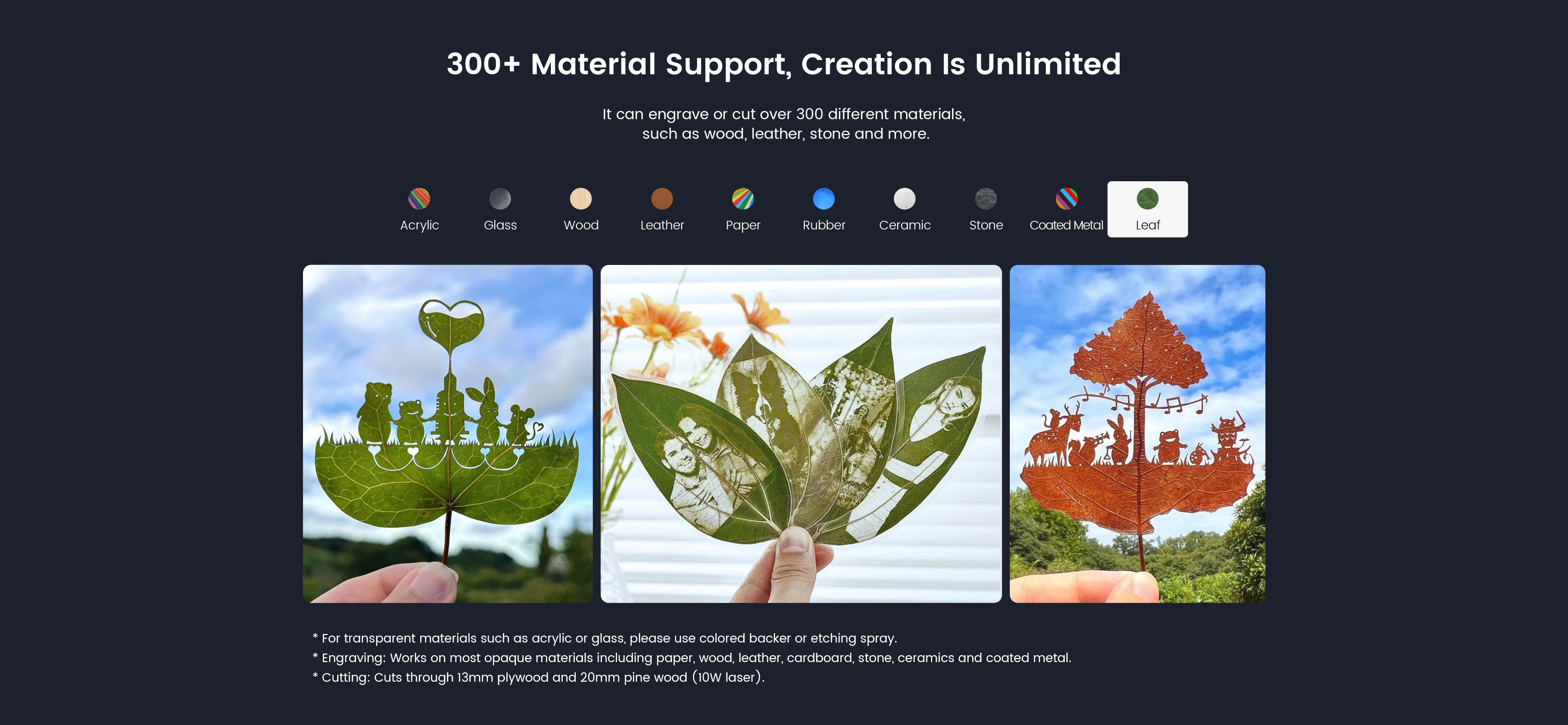Open the red maple leaf carousel photo

point(1137,434)
